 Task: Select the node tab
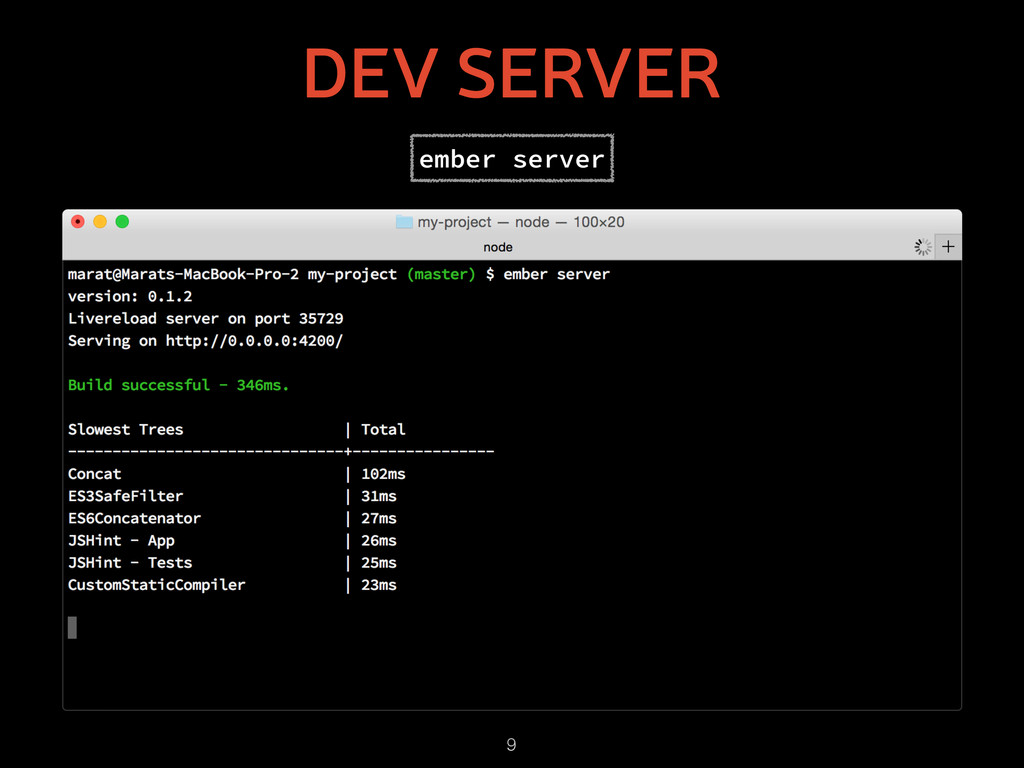coord(498,247)
